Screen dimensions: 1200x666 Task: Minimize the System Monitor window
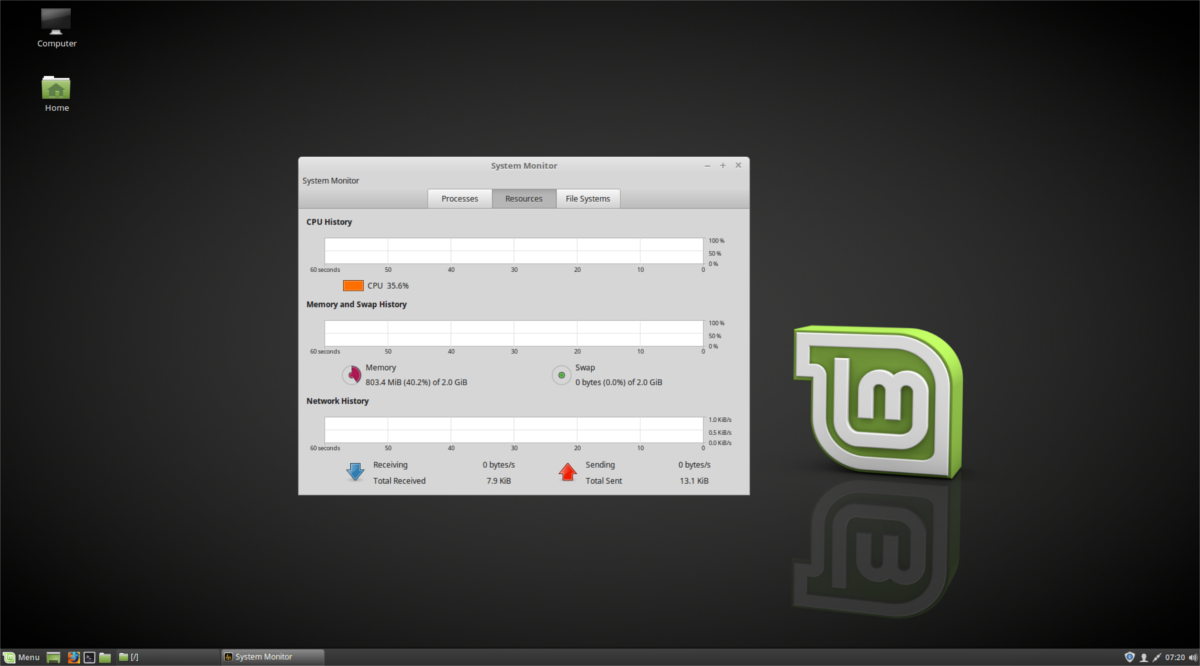tap(707, 165)
